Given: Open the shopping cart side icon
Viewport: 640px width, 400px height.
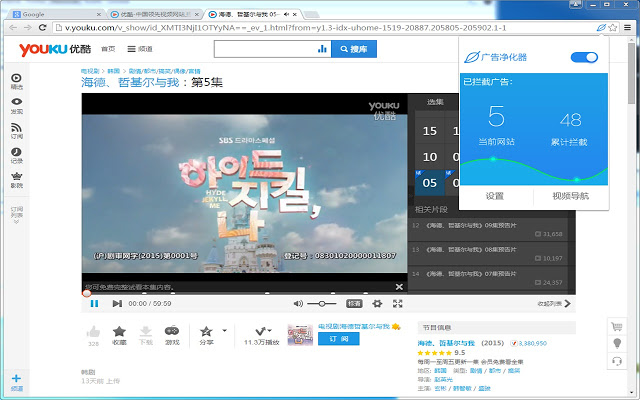Looking at the screenshot, I should [617, 327].
